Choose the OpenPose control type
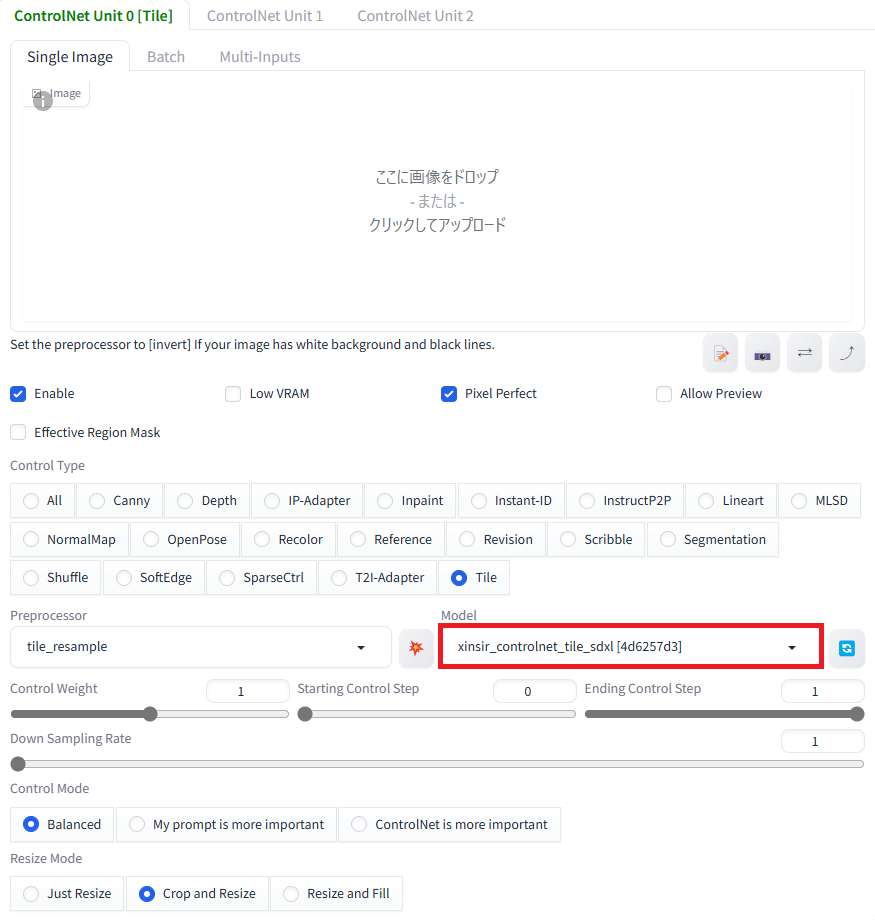The image size is (875, 920). coord(185,539)
